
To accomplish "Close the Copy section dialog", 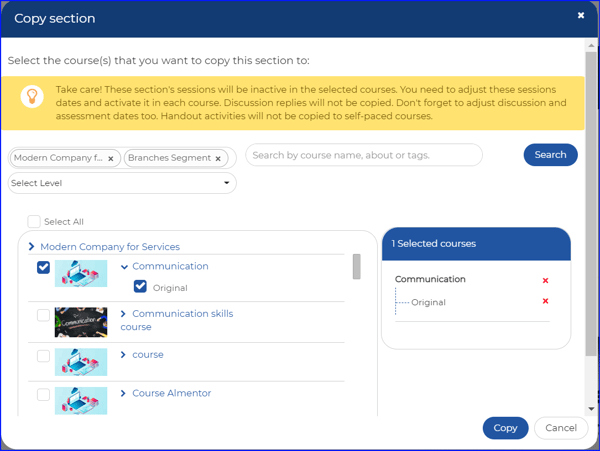I will click(x=580, y=15).
